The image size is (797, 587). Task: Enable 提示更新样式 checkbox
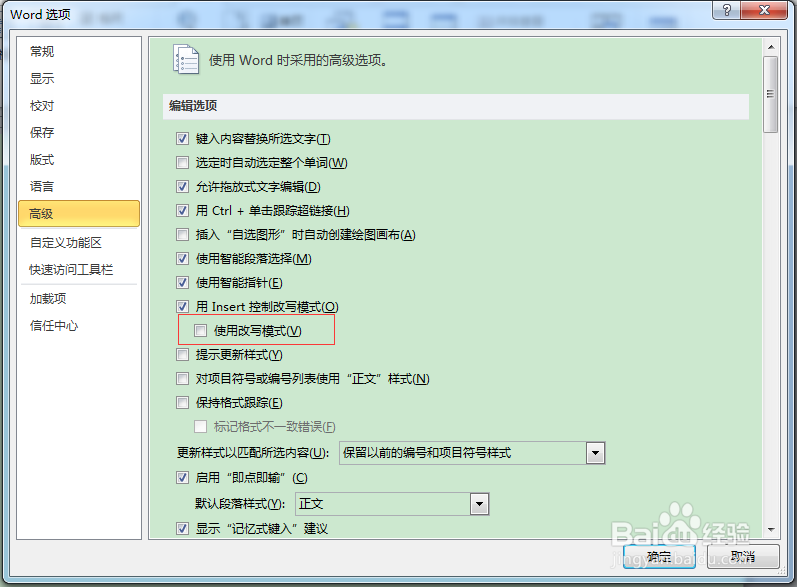pos(182,354)
